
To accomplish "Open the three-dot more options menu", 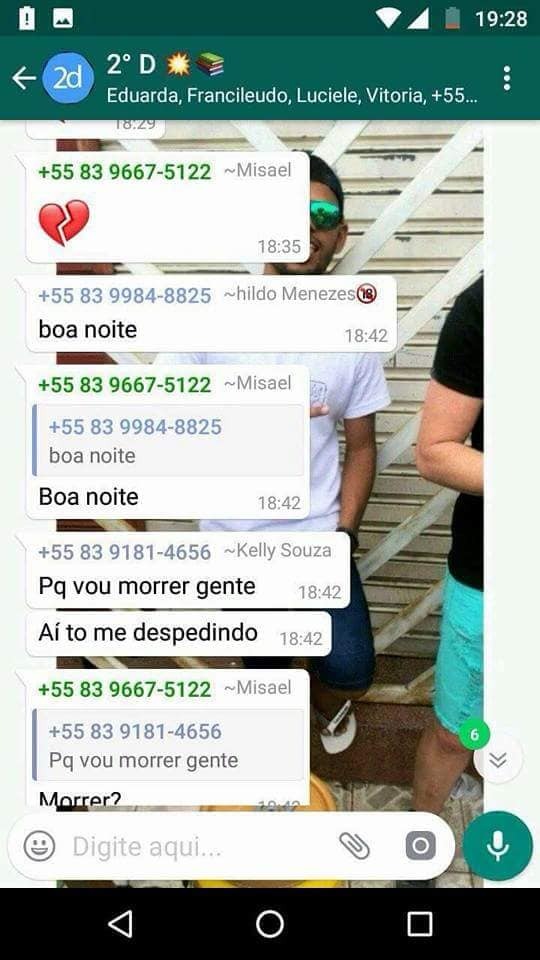I will [x=506, y=78].
